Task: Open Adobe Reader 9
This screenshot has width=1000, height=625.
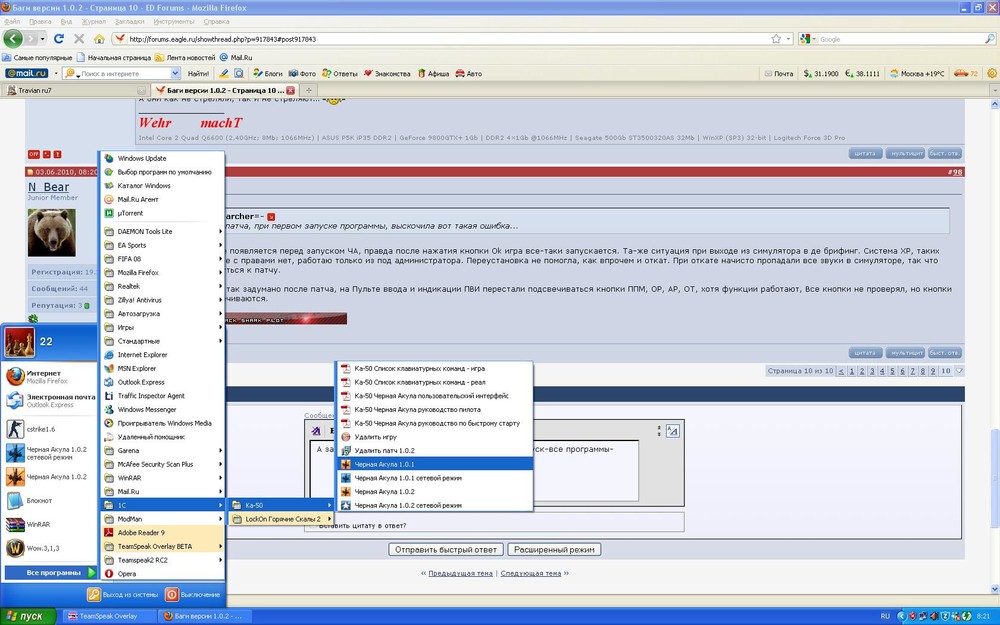Action: click(x=163, y=533)
